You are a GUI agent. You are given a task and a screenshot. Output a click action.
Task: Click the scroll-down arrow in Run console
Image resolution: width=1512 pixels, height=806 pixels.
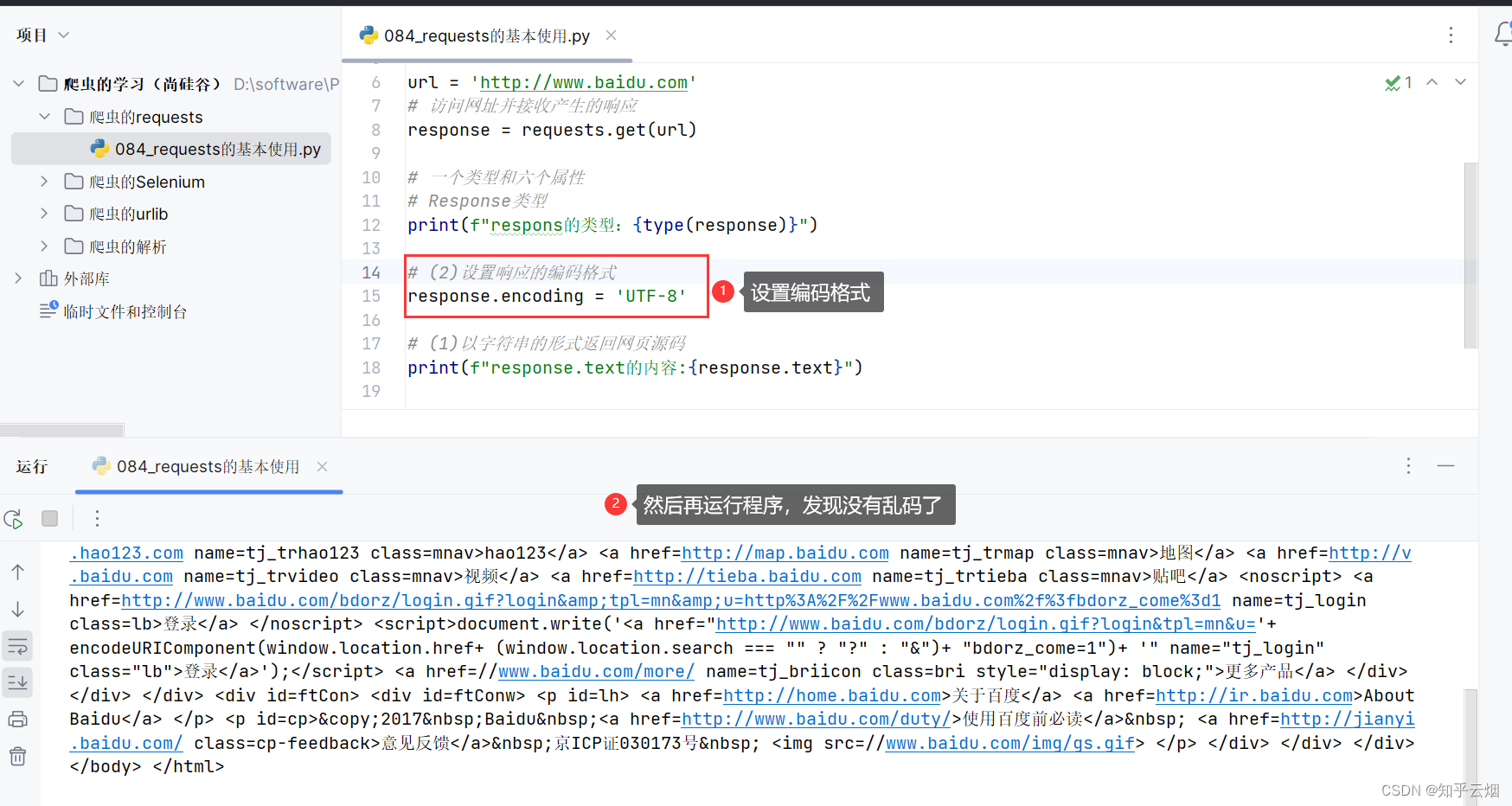coord(18,610)
